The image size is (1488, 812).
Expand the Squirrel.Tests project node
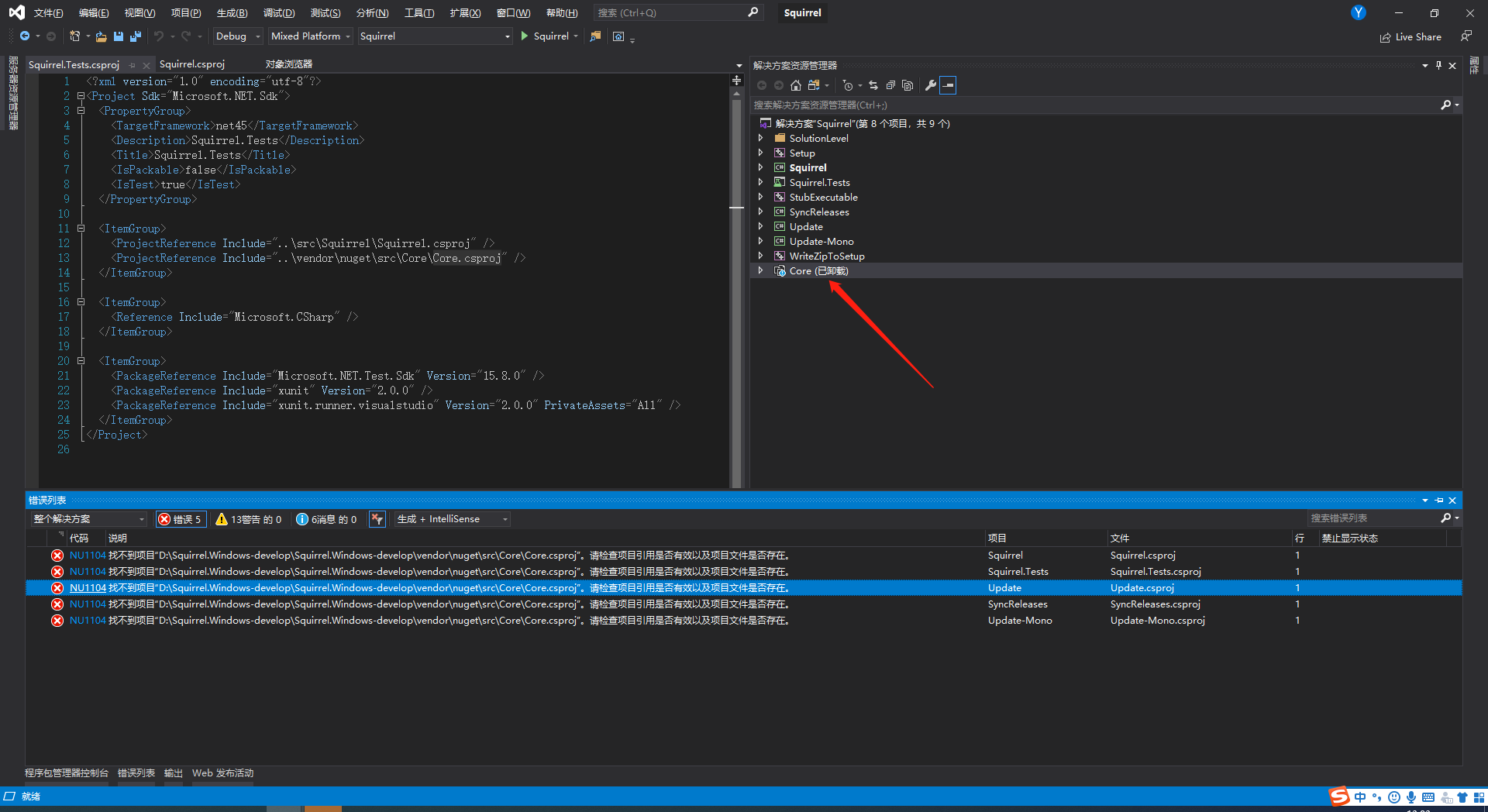click(760, 182)
